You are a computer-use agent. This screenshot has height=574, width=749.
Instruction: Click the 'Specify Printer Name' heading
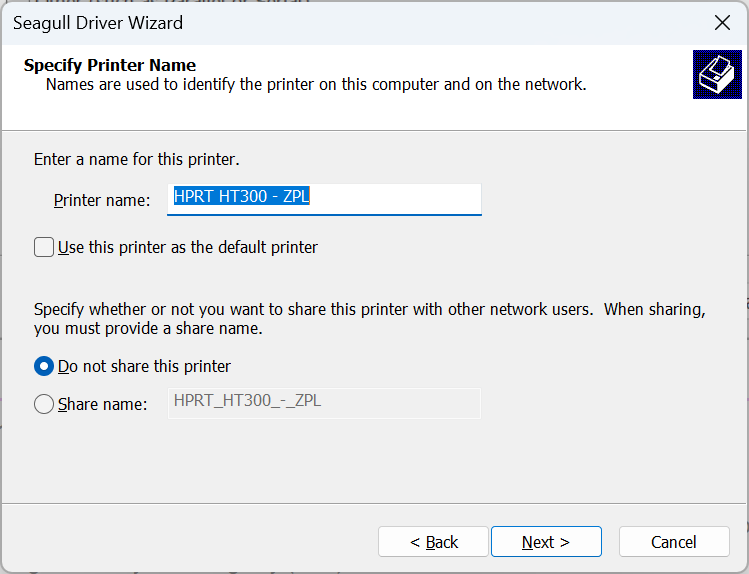pos(110,66)
